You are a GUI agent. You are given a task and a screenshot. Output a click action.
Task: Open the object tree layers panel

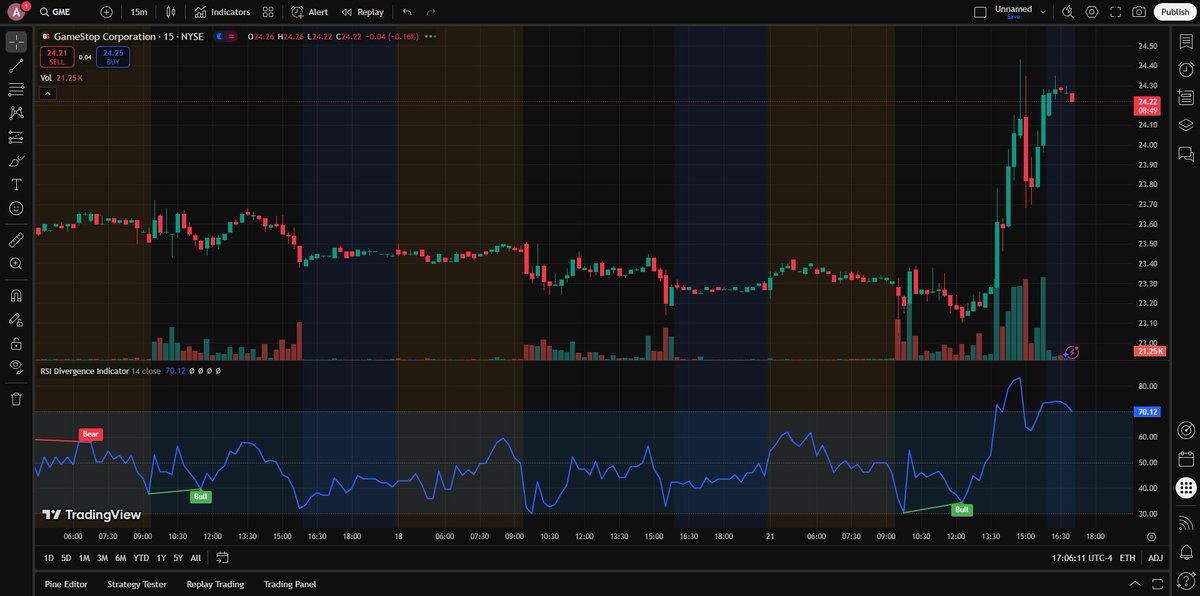tap(1186, 126)
